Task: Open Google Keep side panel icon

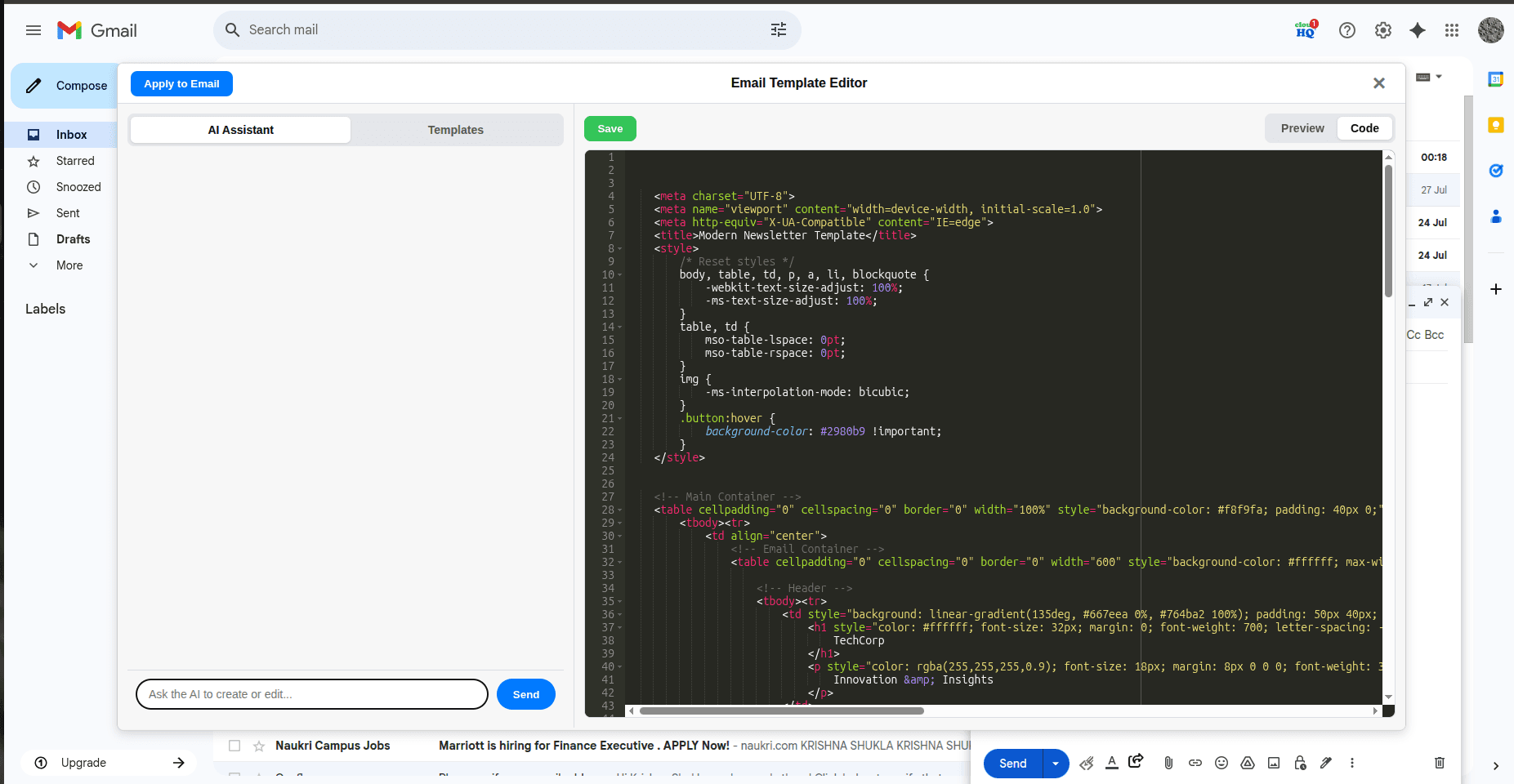Action: (x=1496, y=125)
